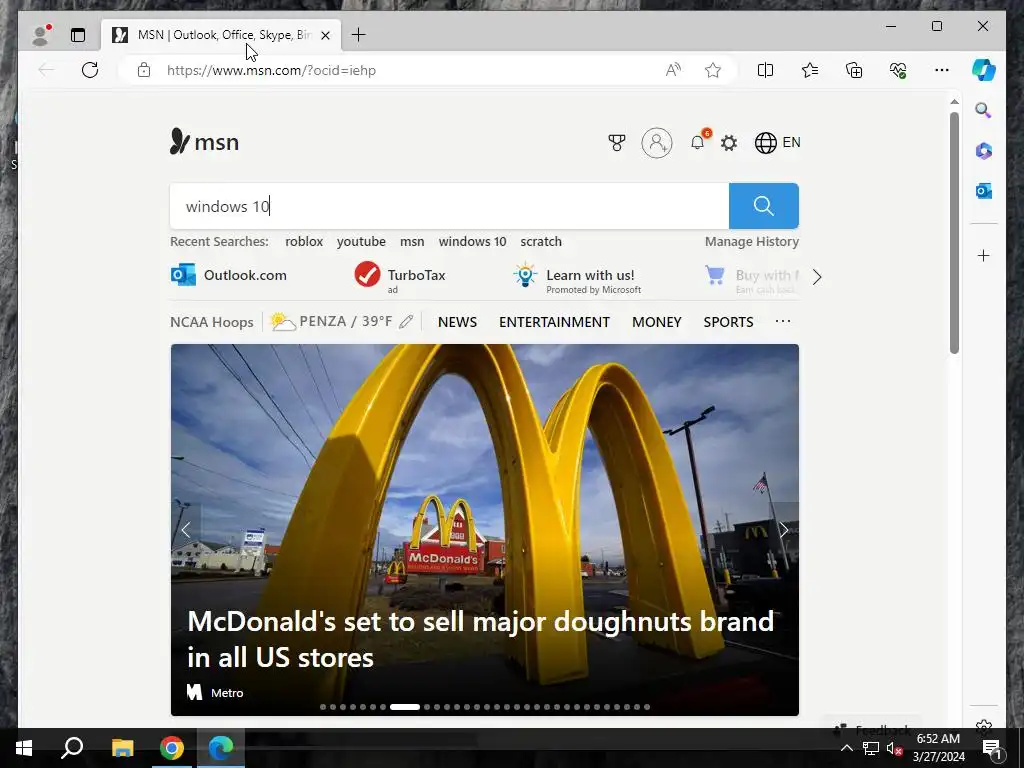Open Outlook.com shortcut
Image resolution: width=1024 pixels, height=768 pixels.
(x=229, y=276)
